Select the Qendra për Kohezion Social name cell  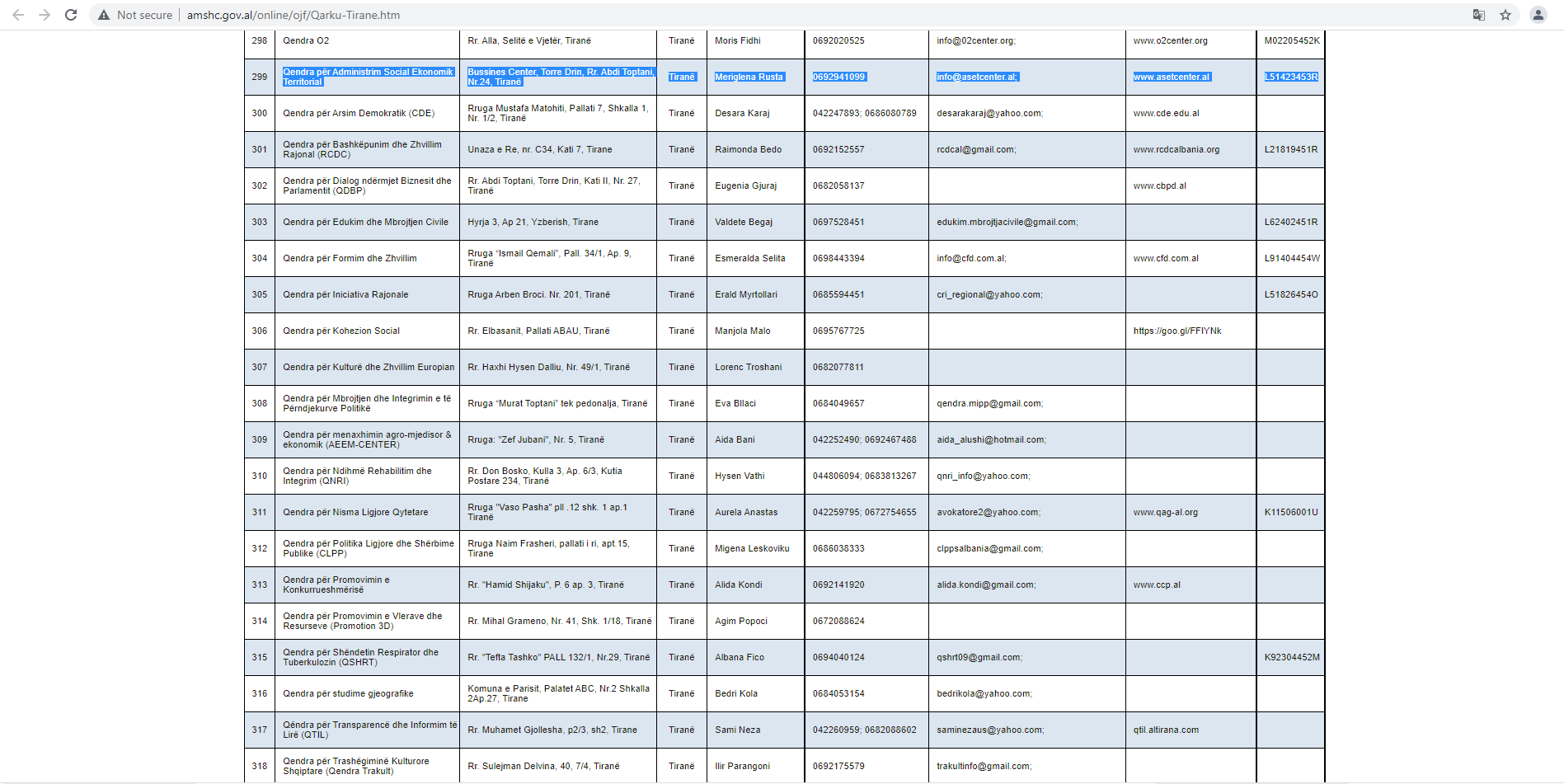point(341,331)
